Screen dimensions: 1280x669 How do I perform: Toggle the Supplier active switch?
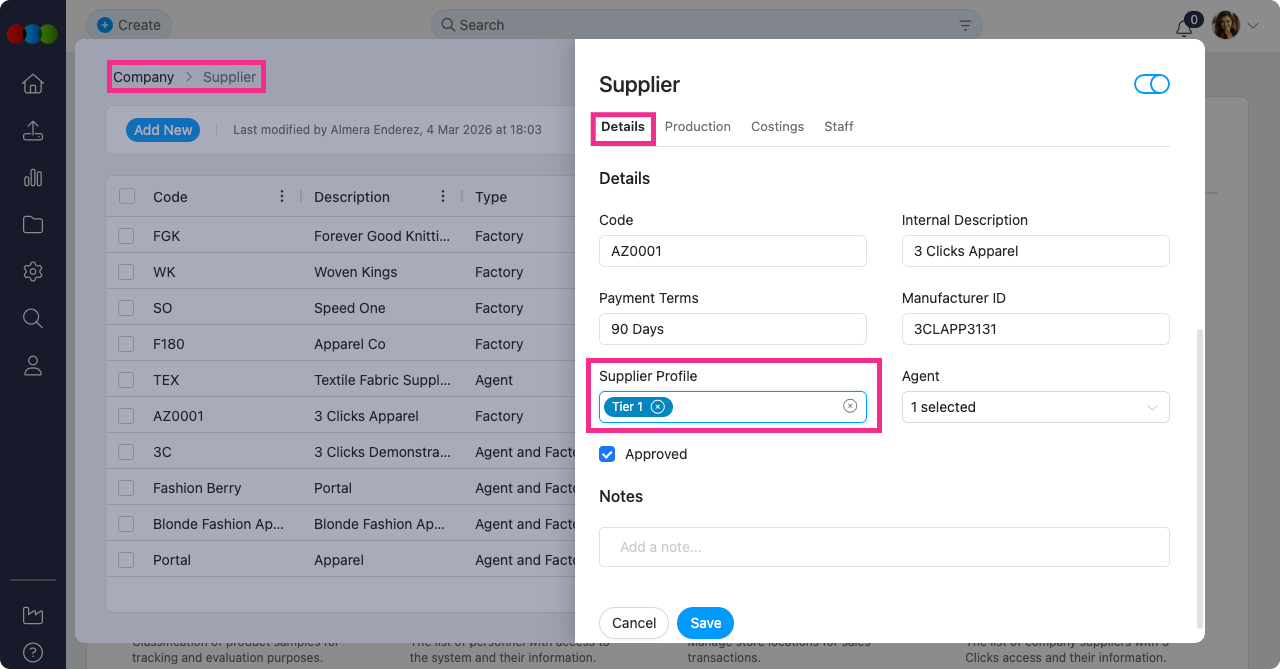(1151, 85)
